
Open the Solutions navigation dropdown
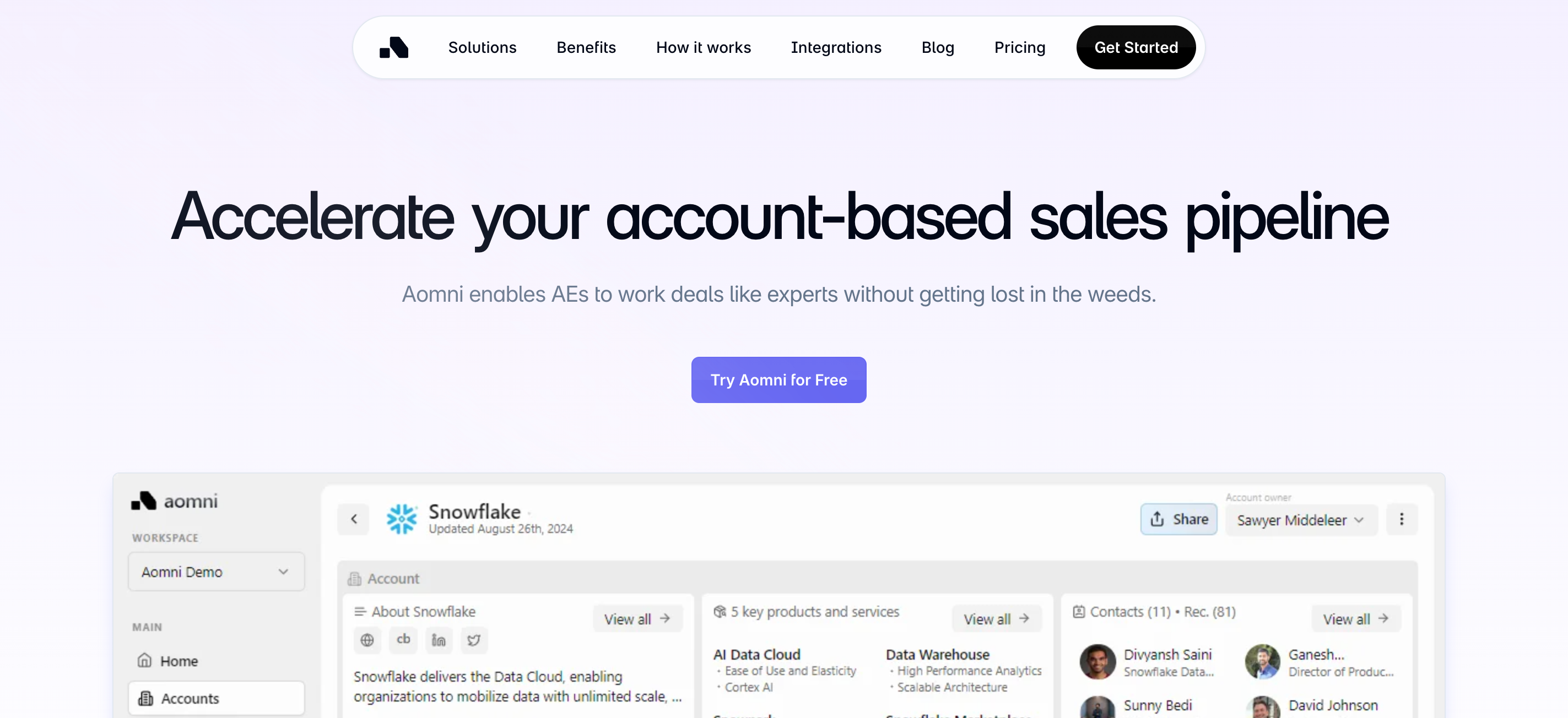click(x=482, y=47)
